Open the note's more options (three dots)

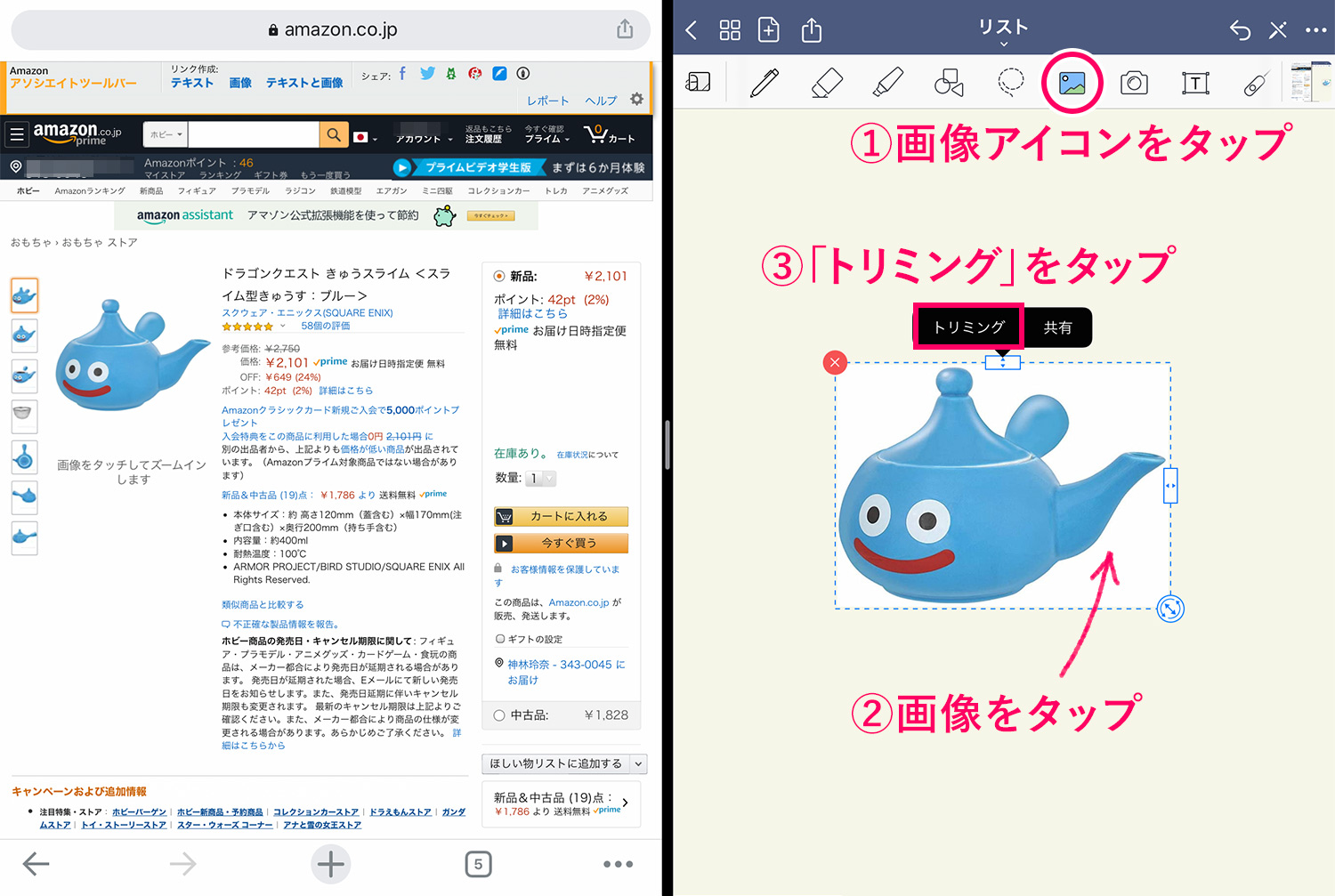1316,30
